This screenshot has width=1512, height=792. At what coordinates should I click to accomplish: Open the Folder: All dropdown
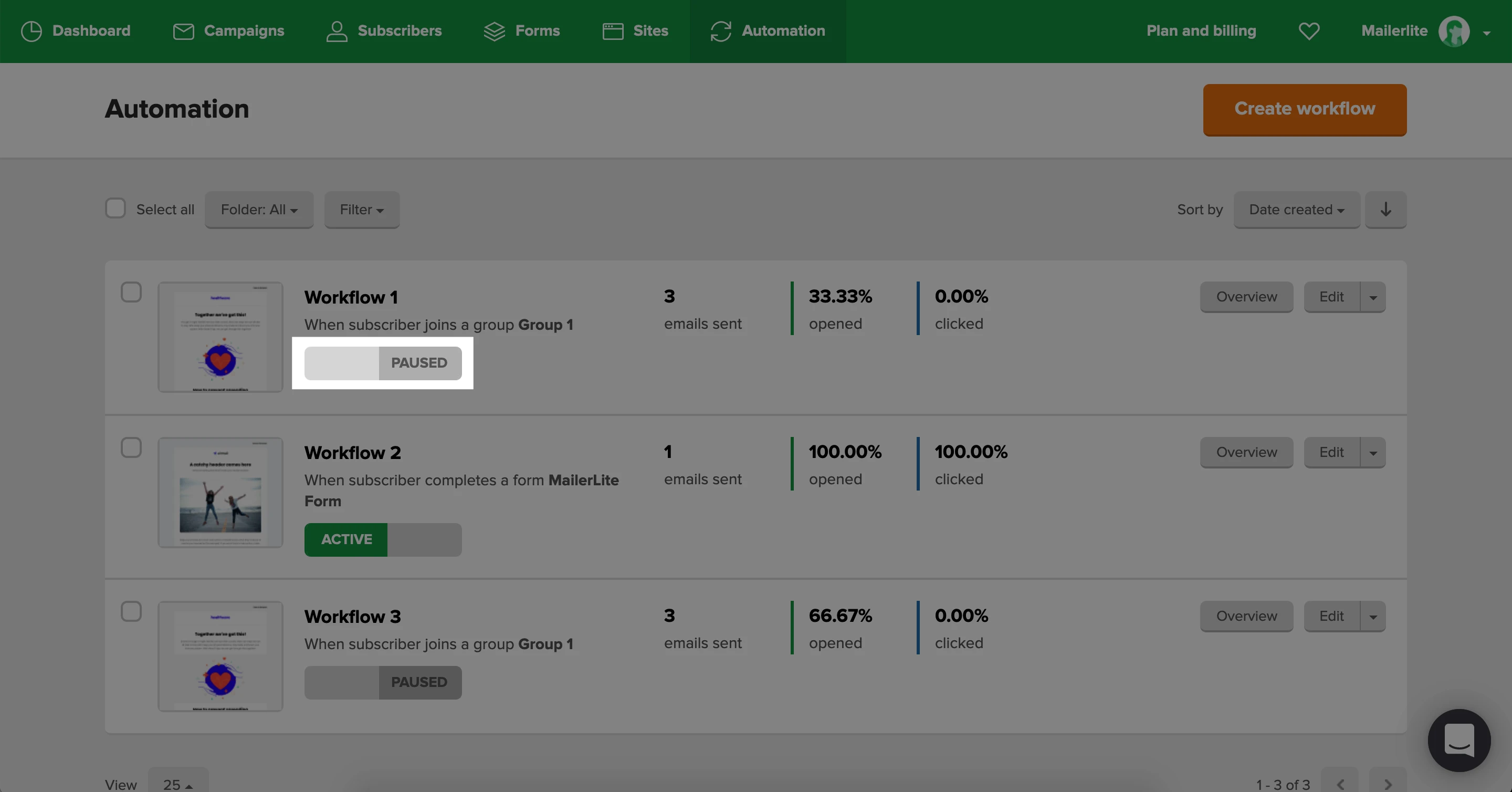(259, 210)
